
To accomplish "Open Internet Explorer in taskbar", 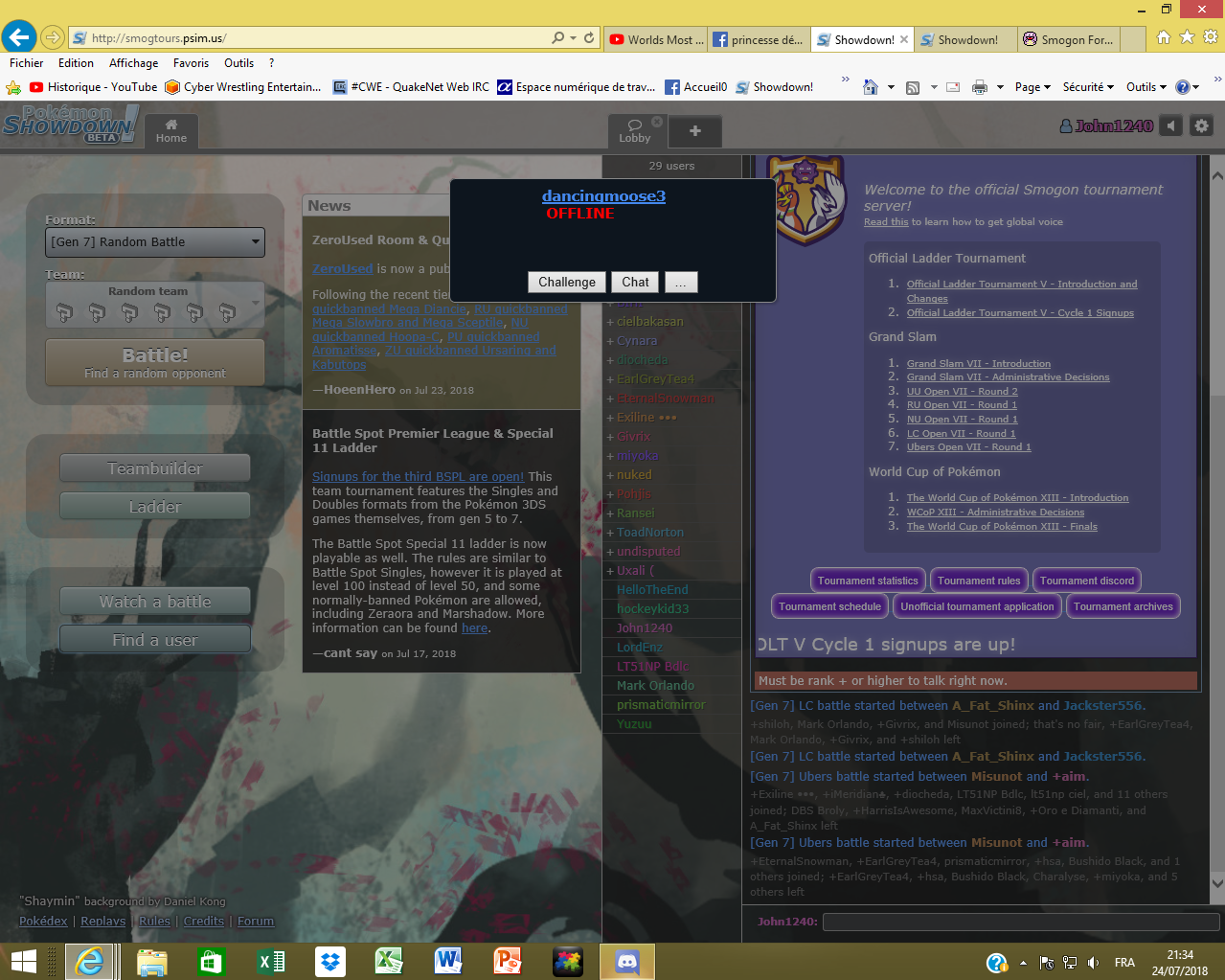I will [x=90, y=962].
